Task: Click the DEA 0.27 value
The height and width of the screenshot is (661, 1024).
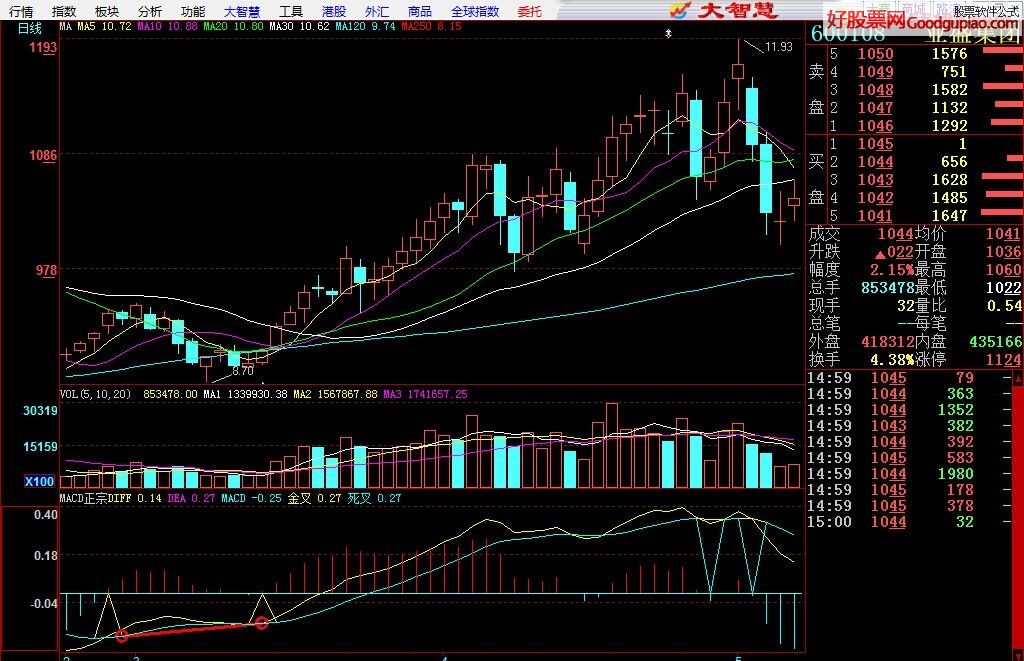Action: point(191,498)
